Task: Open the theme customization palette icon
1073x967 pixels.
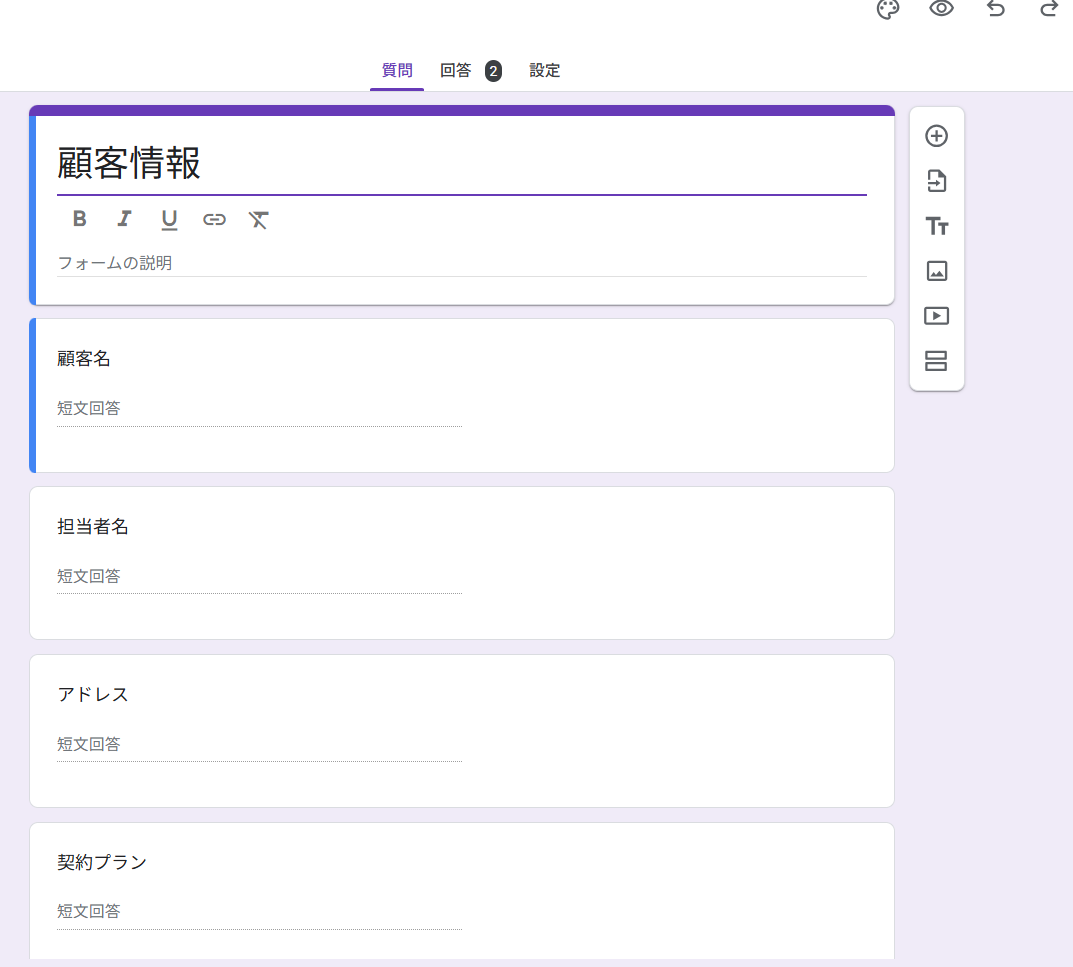Action: pyautogui.click(x=887, y=9)
